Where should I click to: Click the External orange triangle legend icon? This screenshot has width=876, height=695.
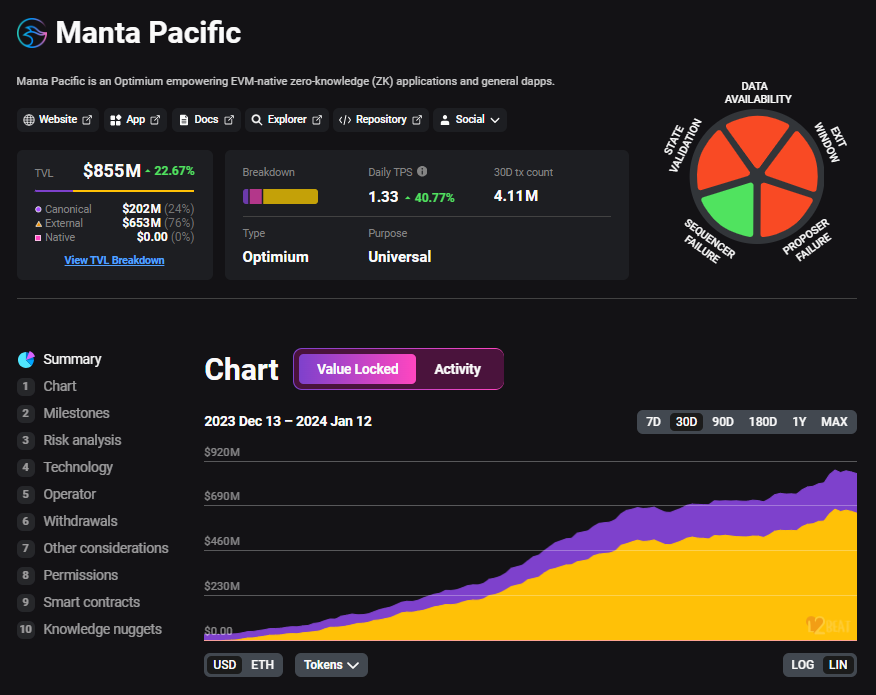[x=38, y=223]
